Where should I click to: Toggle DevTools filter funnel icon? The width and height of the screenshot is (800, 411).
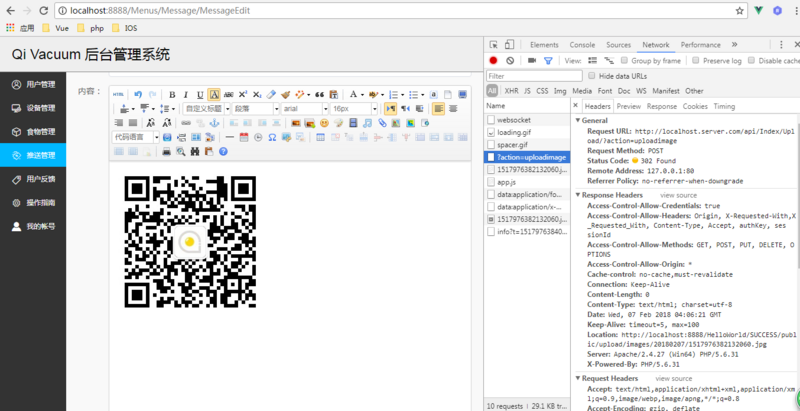tap(548, 61)
